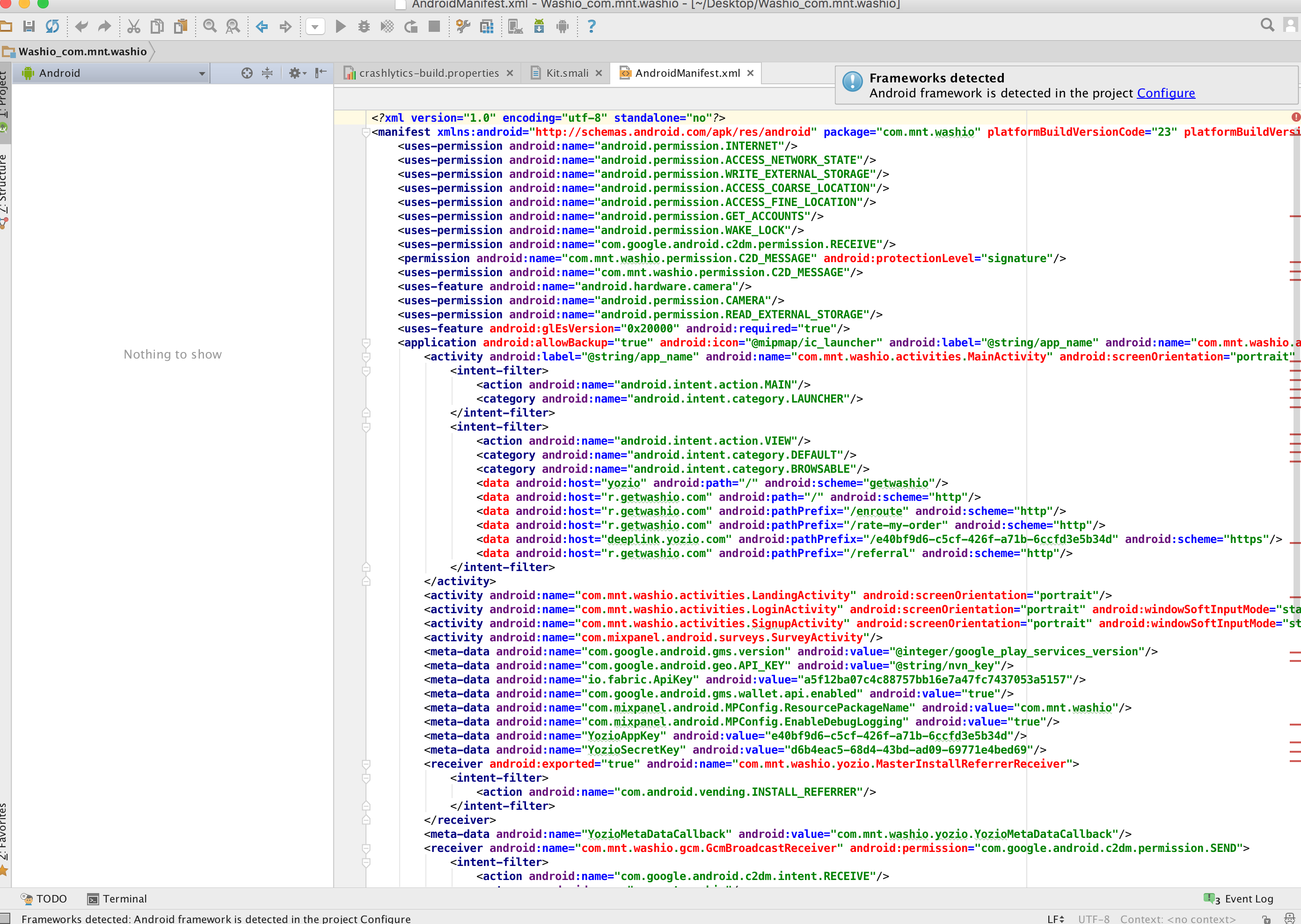
Task: Fold the MasterInstallReferrerReceiver receiver block
Action: coord(366,763)
